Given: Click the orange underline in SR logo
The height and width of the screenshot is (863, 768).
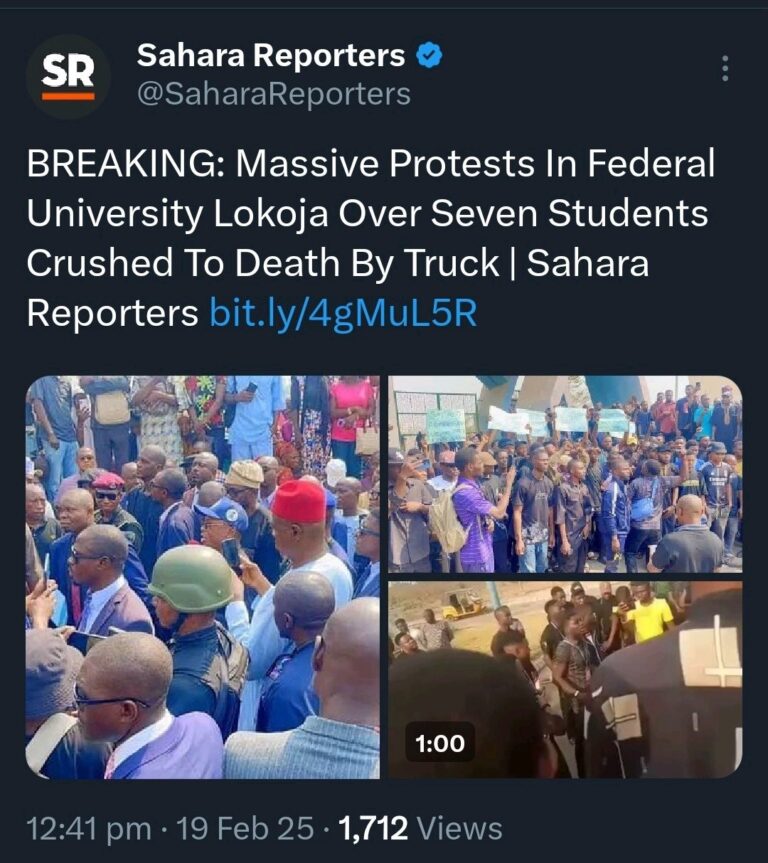Looking at the screenshot, I should coord(68,96).
